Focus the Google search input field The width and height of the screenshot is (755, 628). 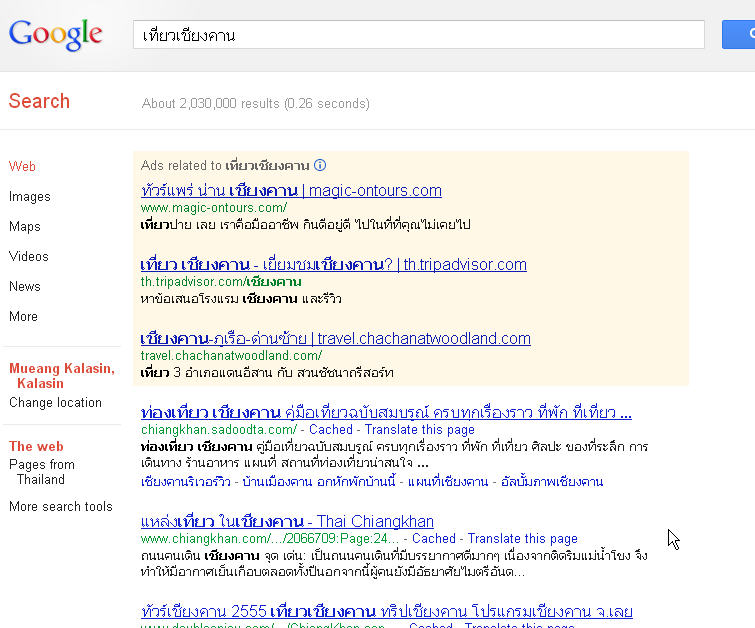(x=418, y=35)
